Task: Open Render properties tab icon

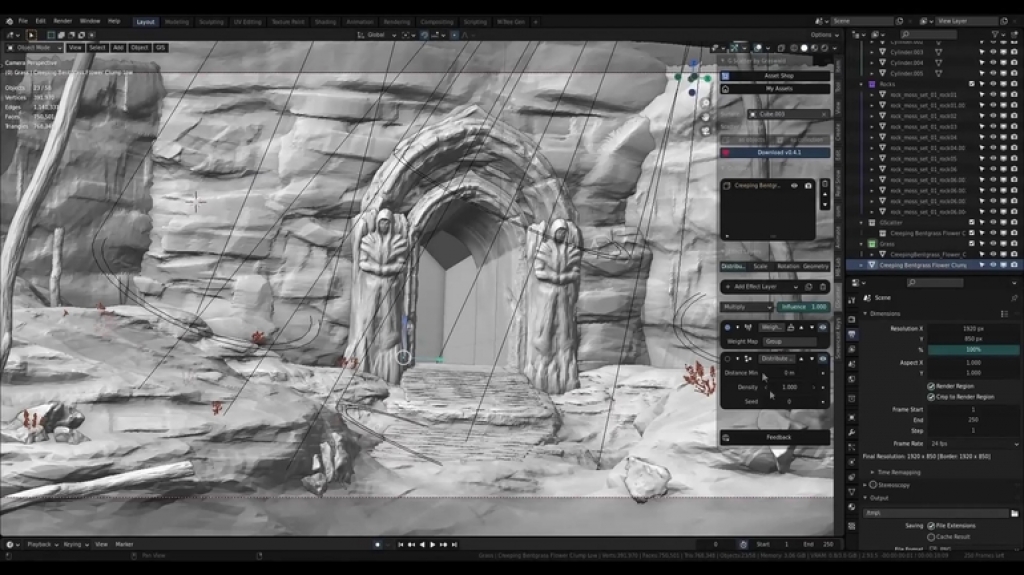Action: click(852, 320)
